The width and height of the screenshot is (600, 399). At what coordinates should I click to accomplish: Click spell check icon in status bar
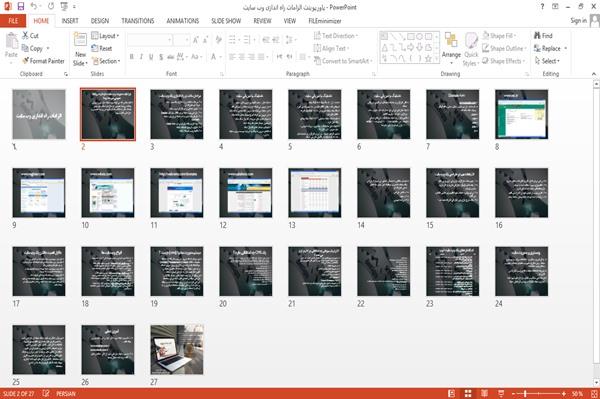pos(46,393)
